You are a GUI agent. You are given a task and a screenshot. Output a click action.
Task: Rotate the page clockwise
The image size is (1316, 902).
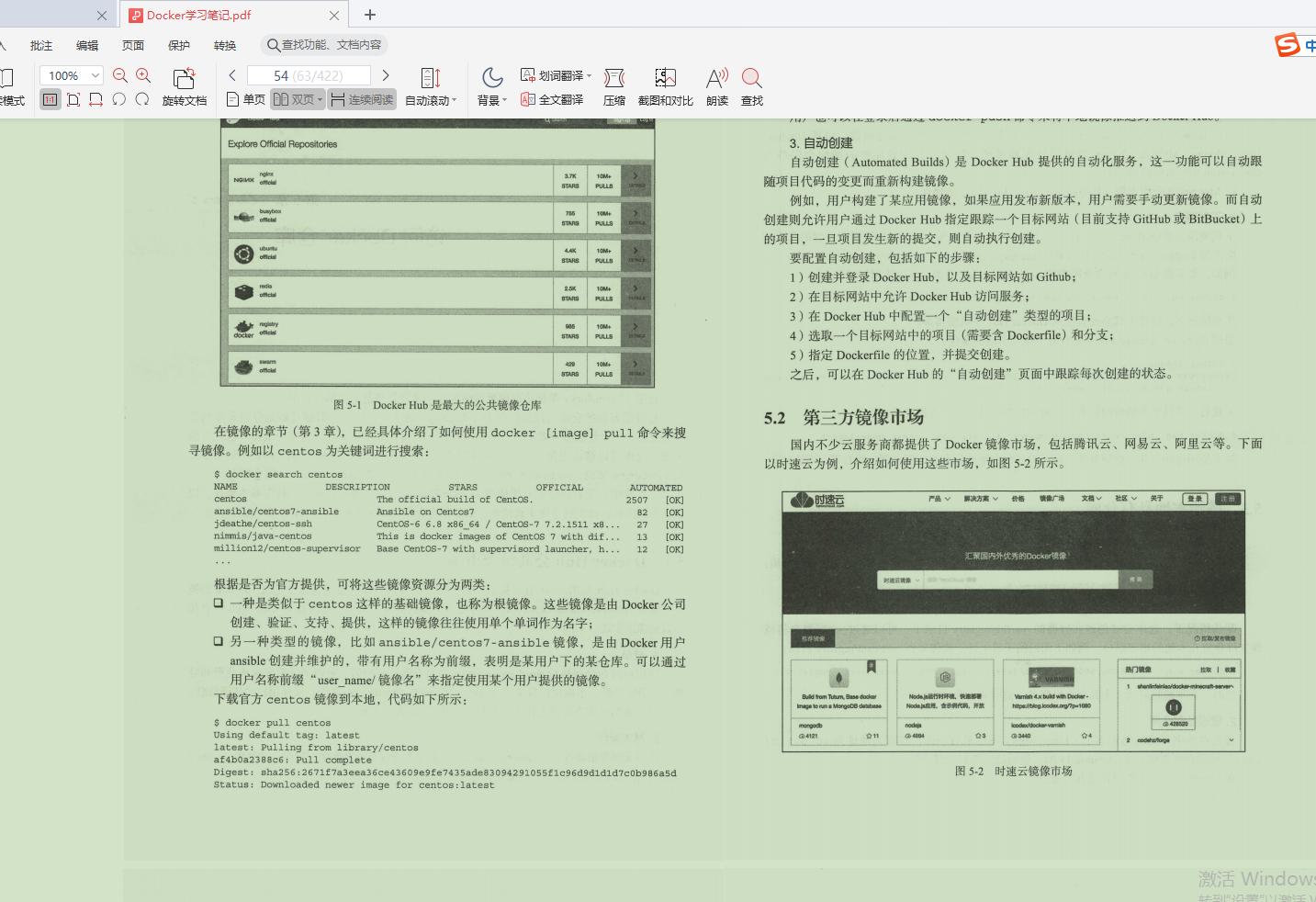pos(141,99)
